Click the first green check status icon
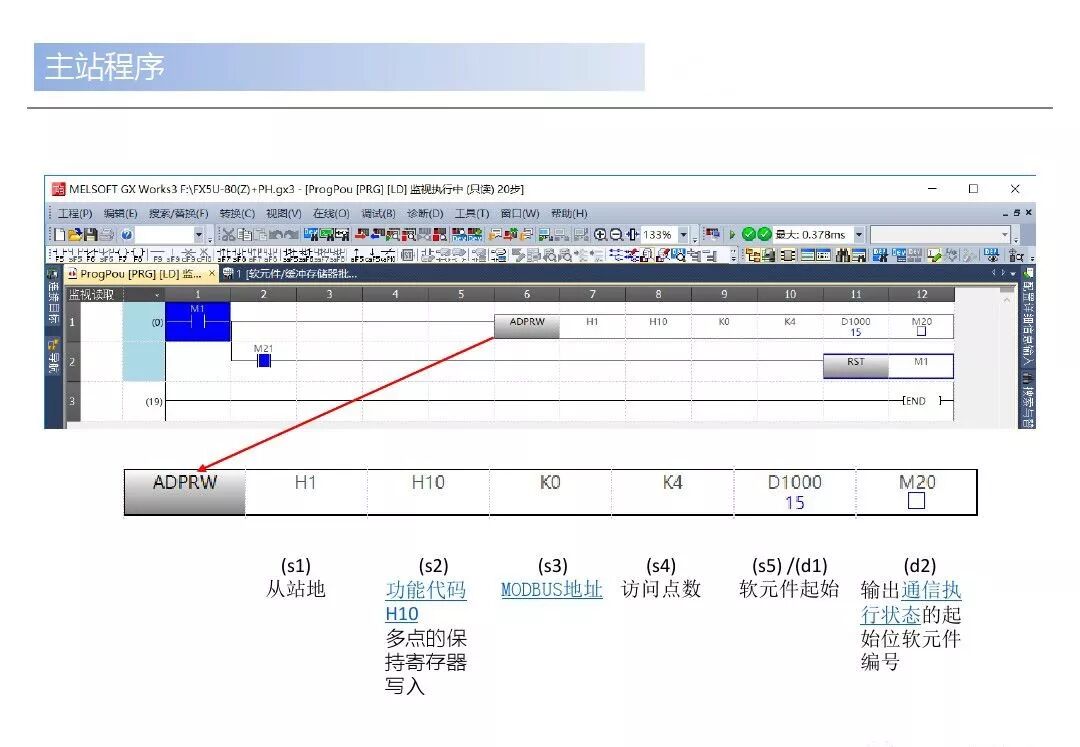The image size is (1080, 747). coord(748,235)
